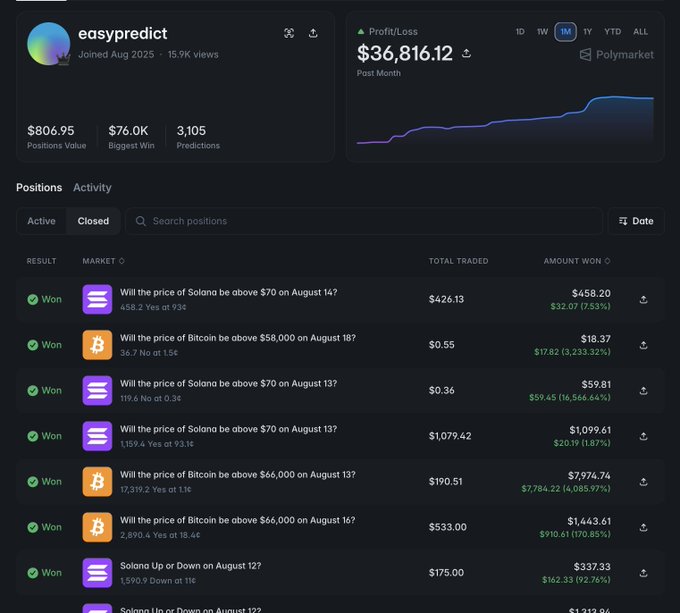Click the Bitcoin icon for $66,000 August 13 market
The image size is (680, 613).
pos(97,481)
